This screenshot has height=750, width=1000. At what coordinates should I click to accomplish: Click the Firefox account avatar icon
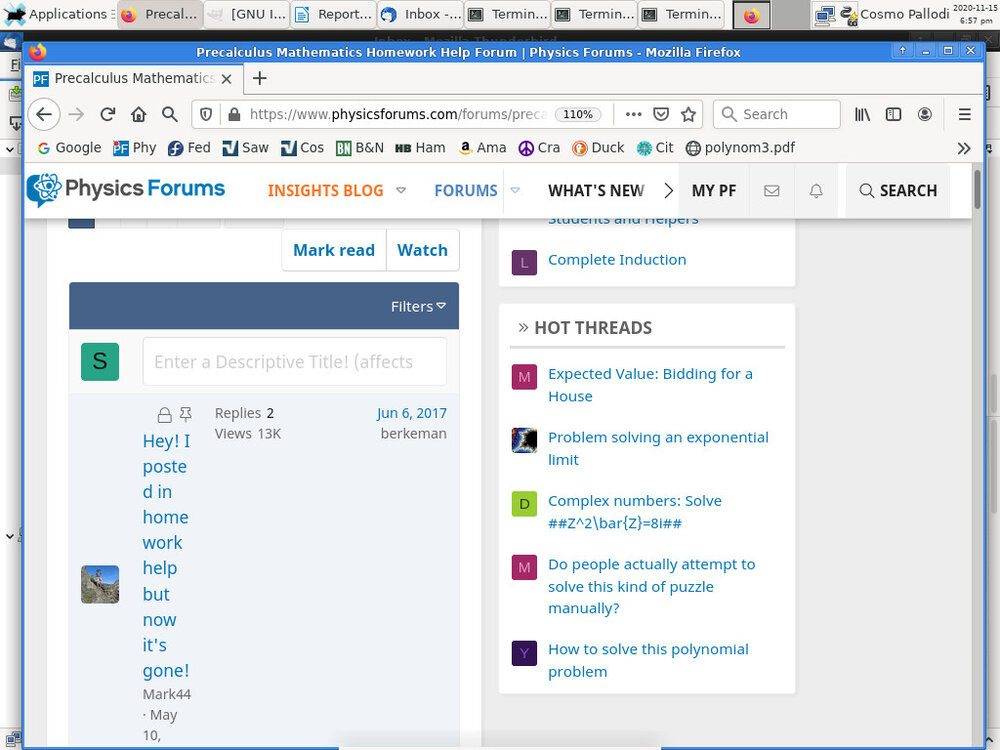pos(926,114)
